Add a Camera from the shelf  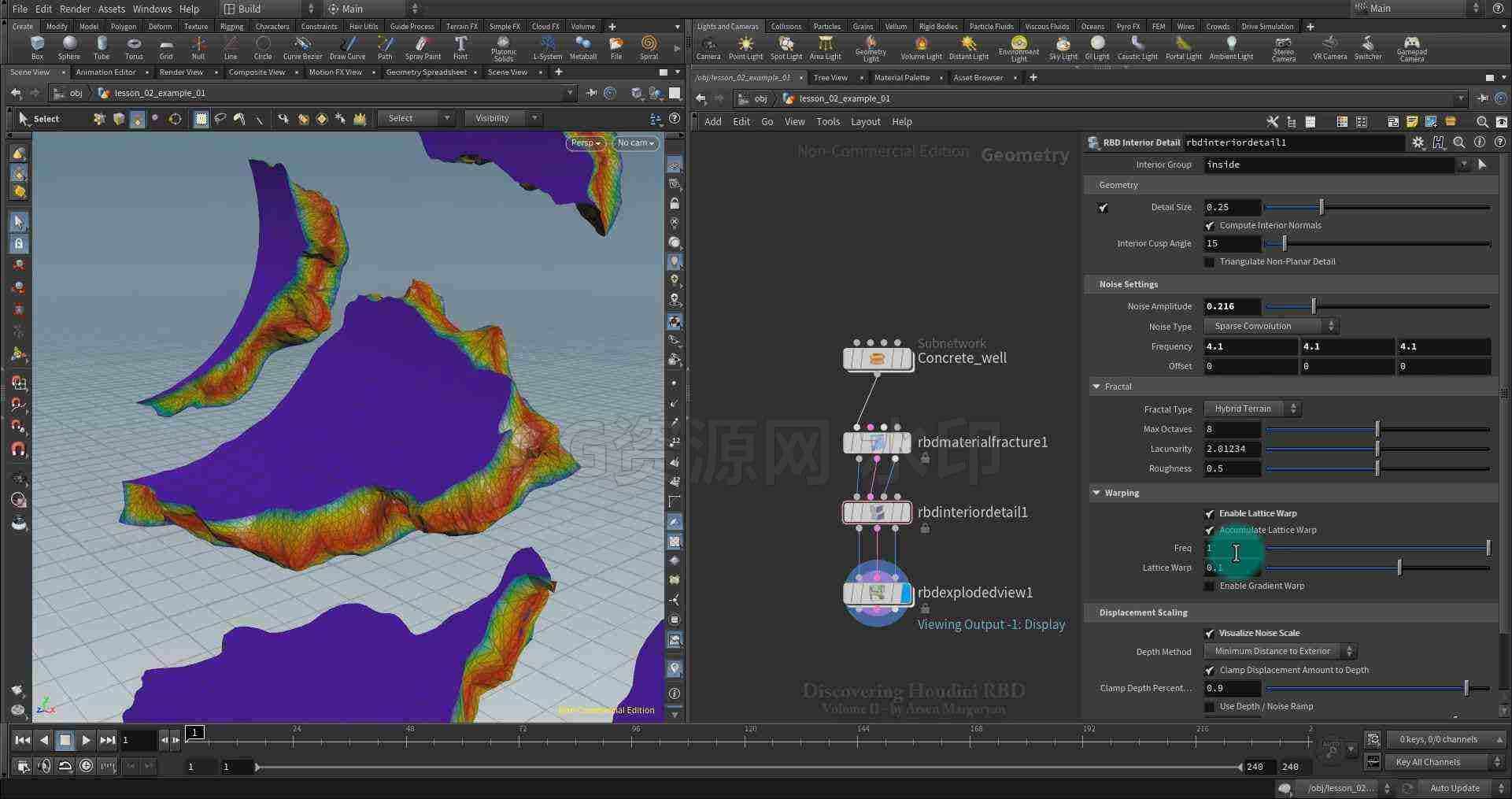pyautogui.click(x=708, y=48)
